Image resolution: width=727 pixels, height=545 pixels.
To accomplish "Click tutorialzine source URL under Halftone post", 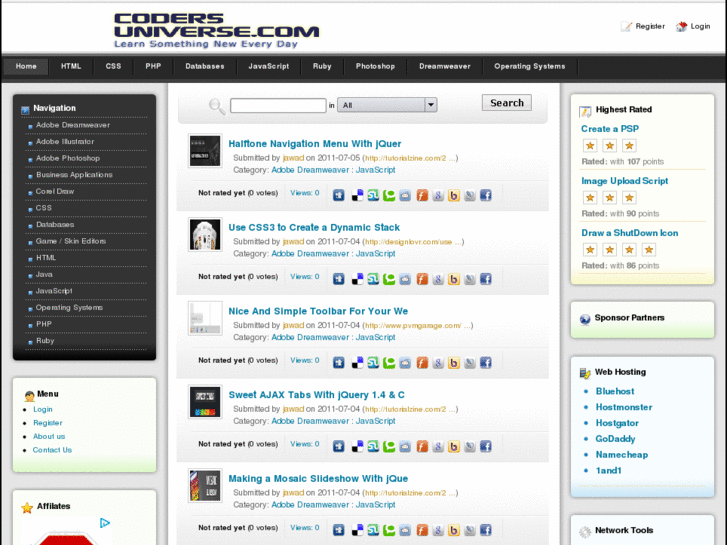I will click(410, 158).
